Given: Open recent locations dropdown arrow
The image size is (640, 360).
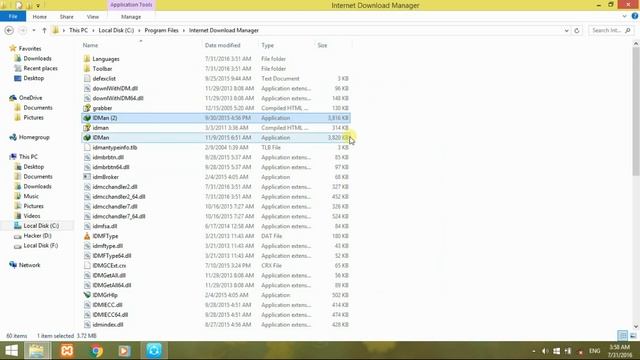Looking at the screenshot, I should click(x=34, y=30).
